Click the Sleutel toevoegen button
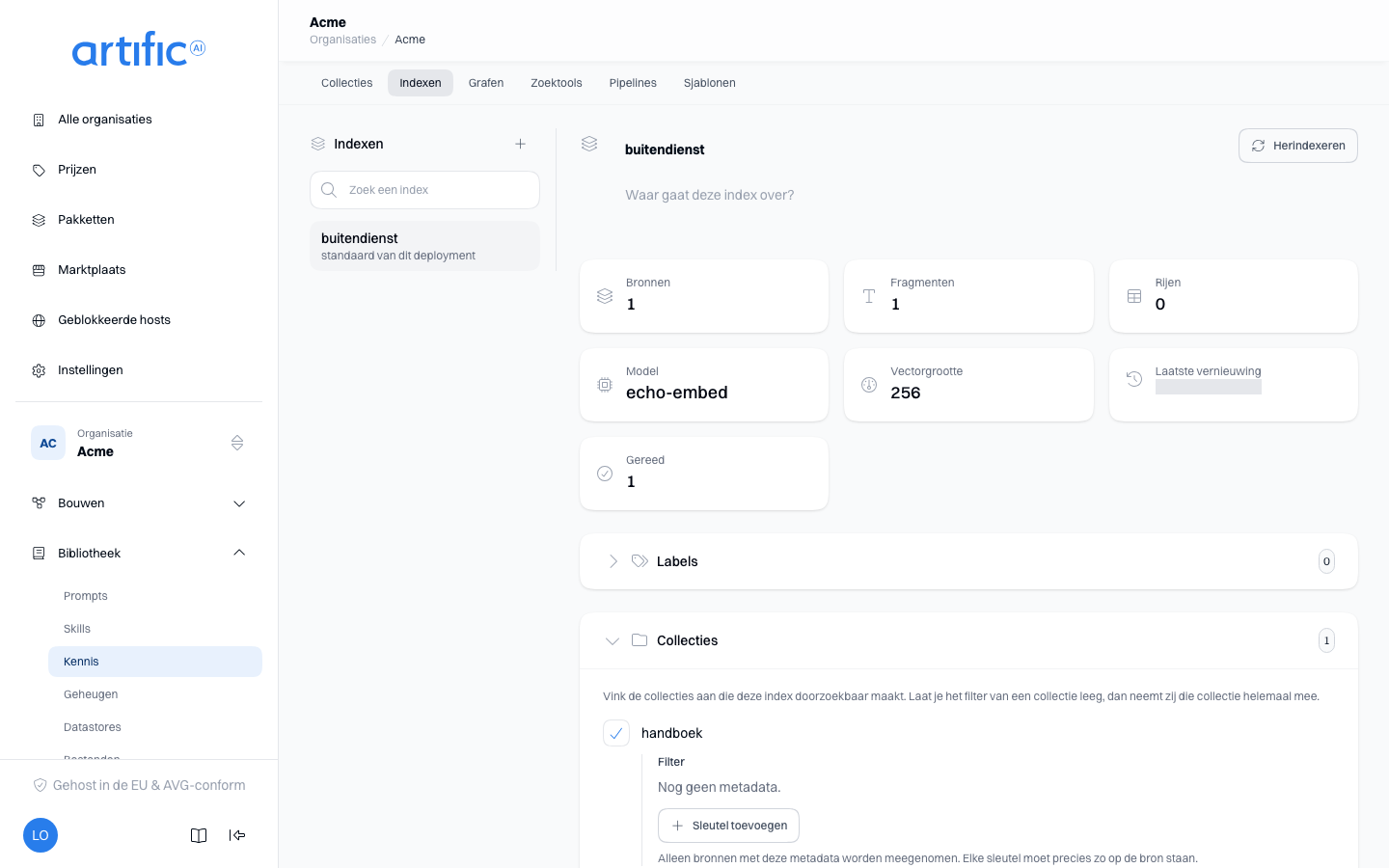Viewport: 1389px width, 868px height. click(x=728, y=826)
